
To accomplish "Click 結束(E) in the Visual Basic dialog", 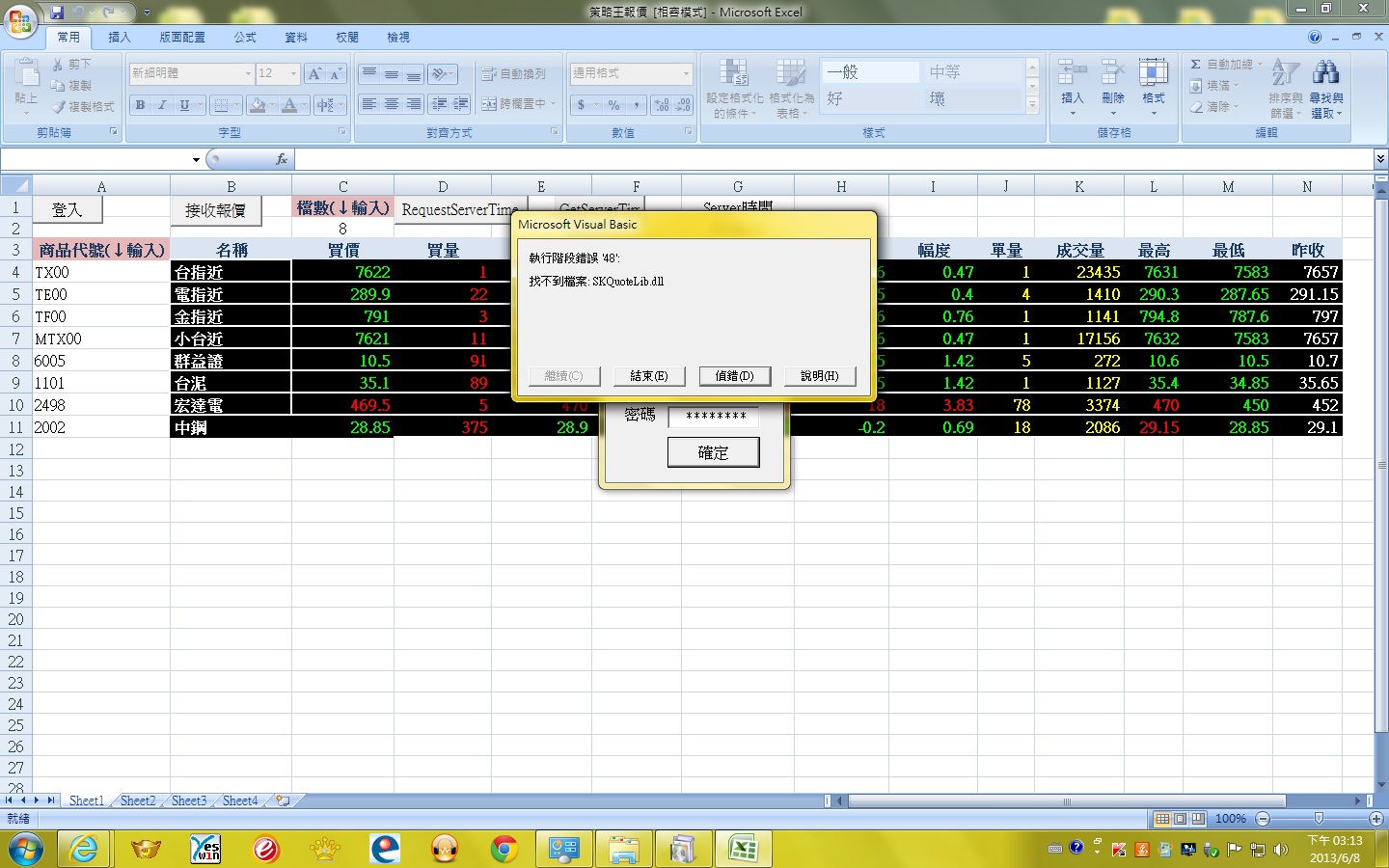I will click(649, 376).
